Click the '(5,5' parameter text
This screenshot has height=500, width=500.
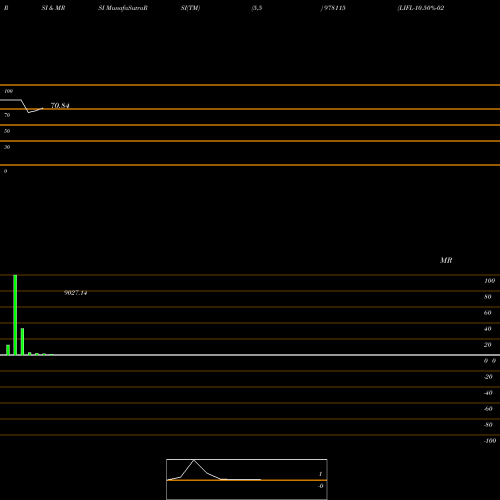click(x=257, y=8)
